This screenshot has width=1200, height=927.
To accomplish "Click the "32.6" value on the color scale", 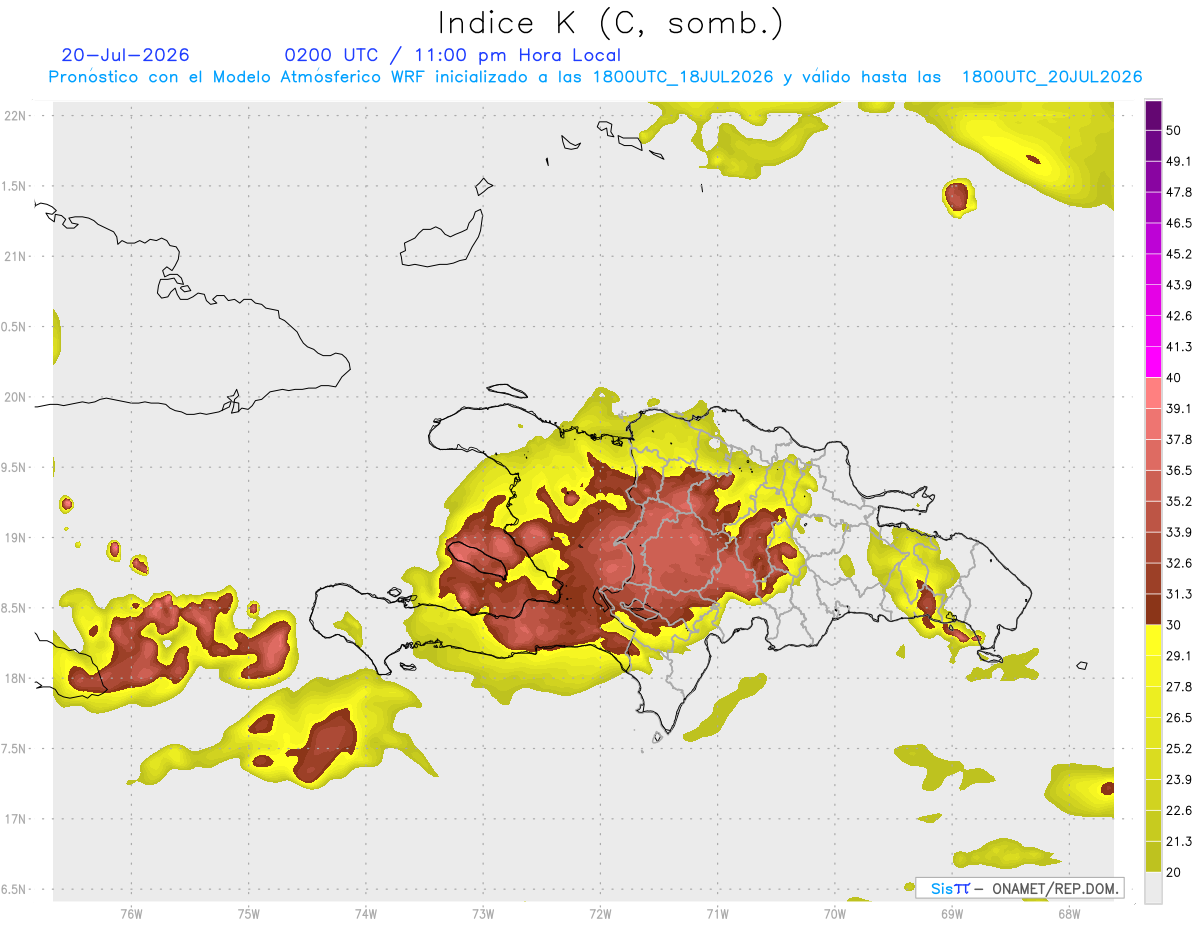I will [1179, 564].
